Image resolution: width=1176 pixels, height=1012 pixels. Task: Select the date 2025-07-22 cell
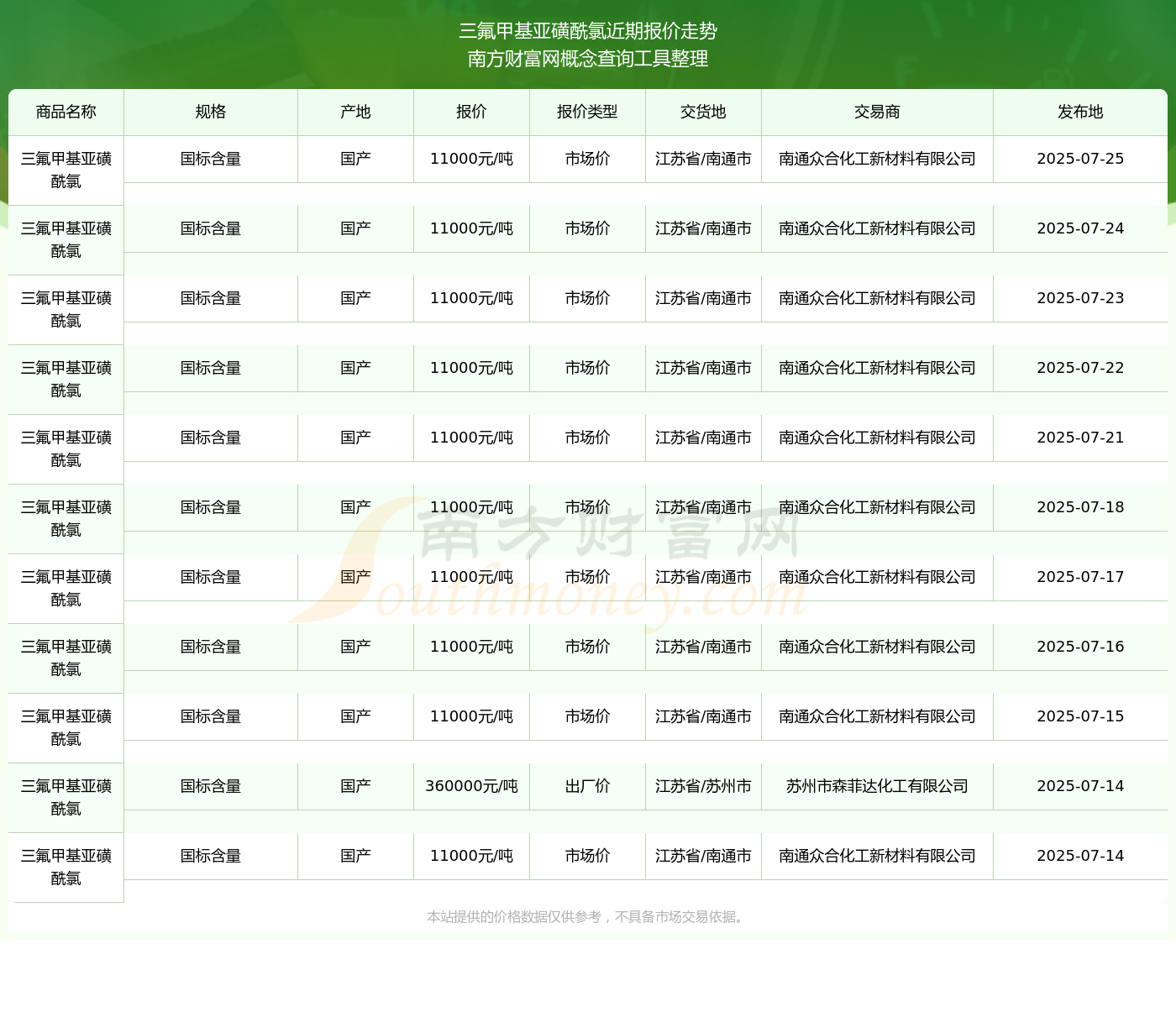1081,368
